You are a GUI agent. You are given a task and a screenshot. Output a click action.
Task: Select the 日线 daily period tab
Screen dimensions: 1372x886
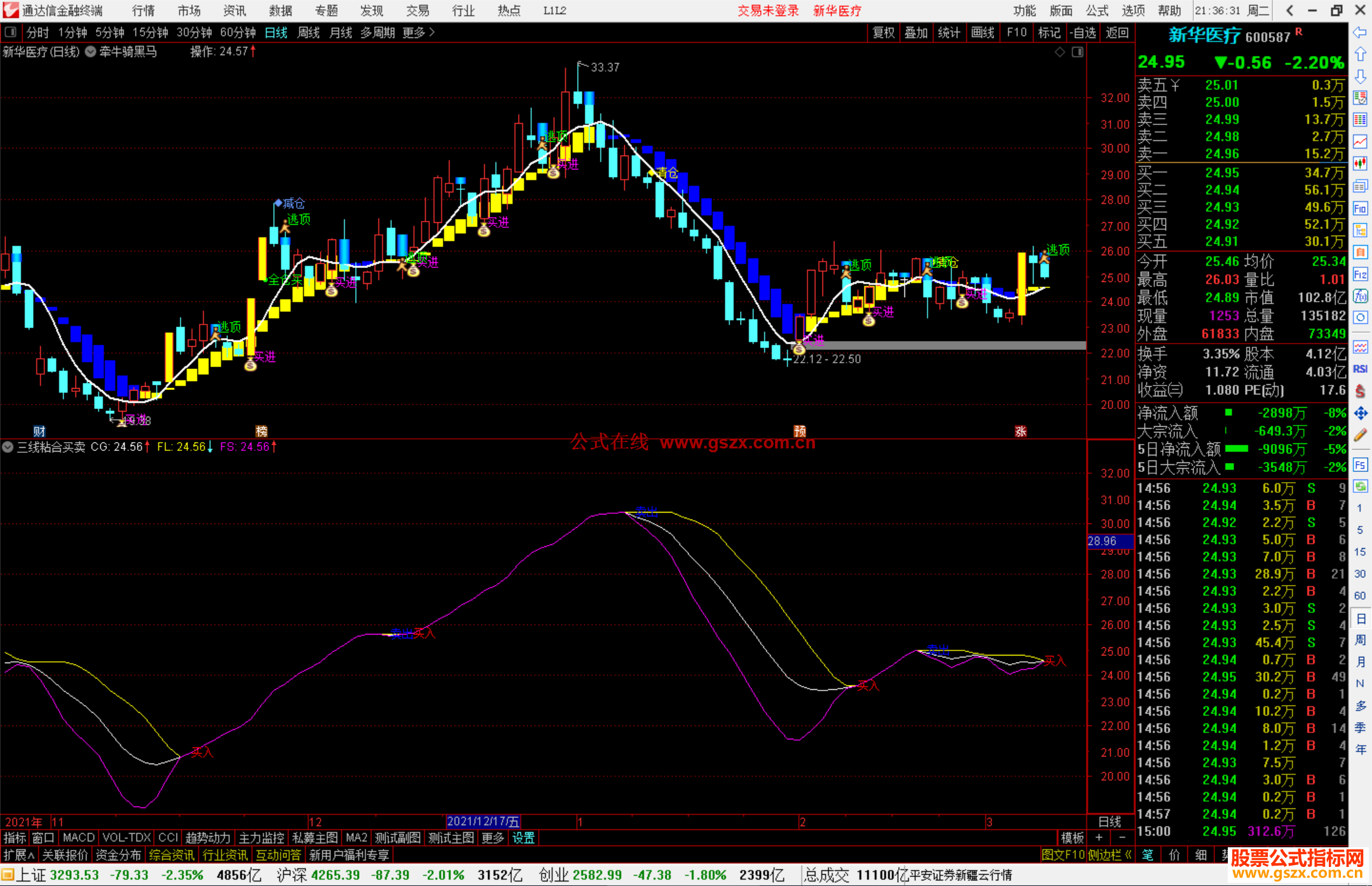click(x=276, y=32)
